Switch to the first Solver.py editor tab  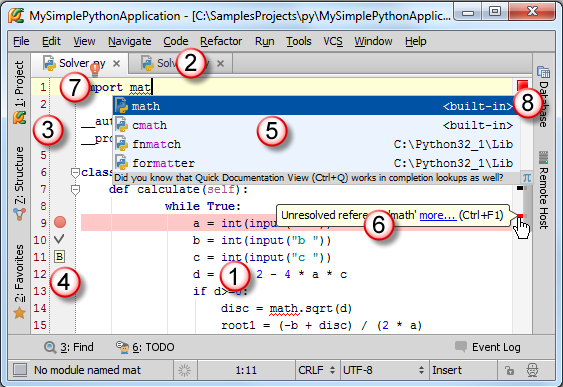[80, 64]
